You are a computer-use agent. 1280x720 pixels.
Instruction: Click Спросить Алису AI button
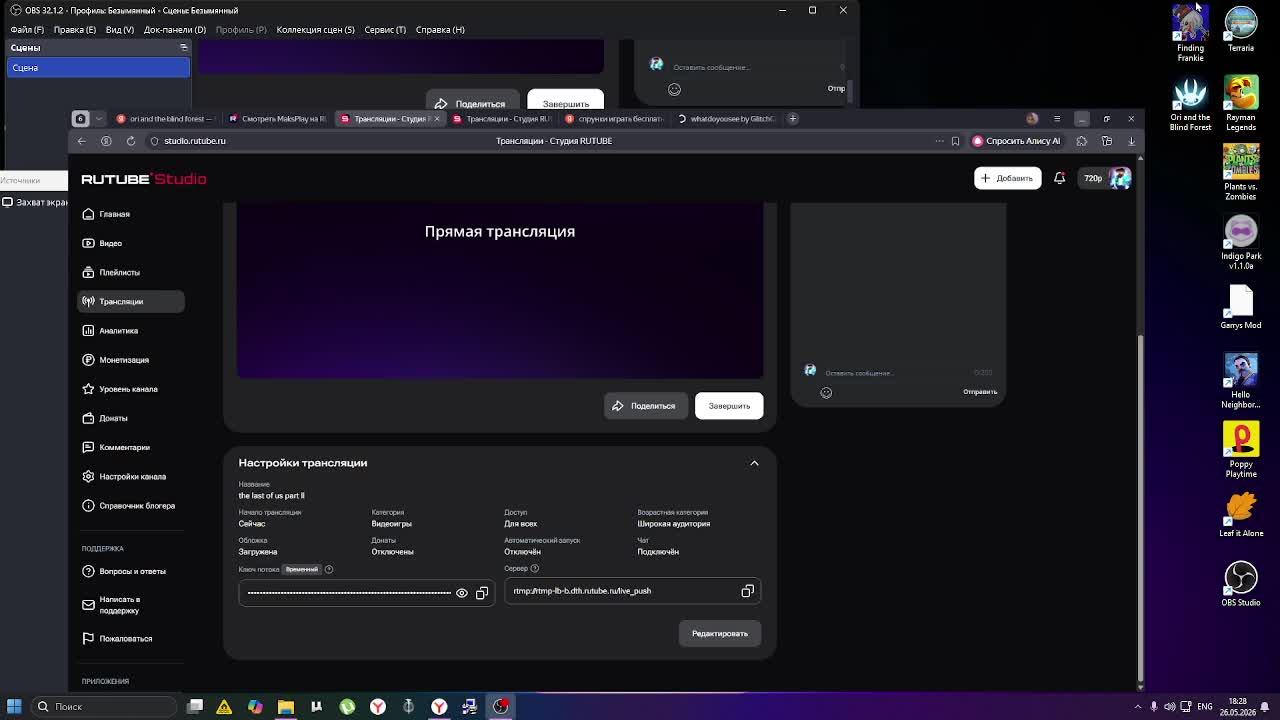(1016, 141)
